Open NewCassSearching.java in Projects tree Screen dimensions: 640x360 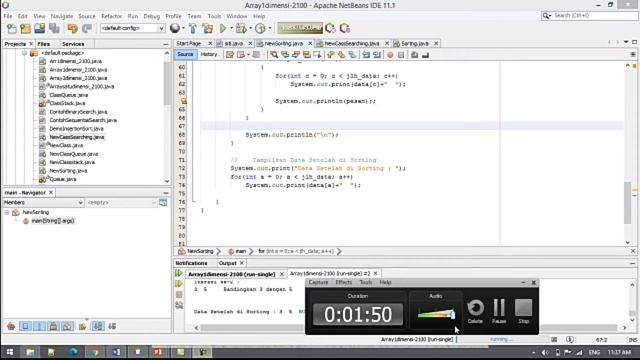[77, 137]
